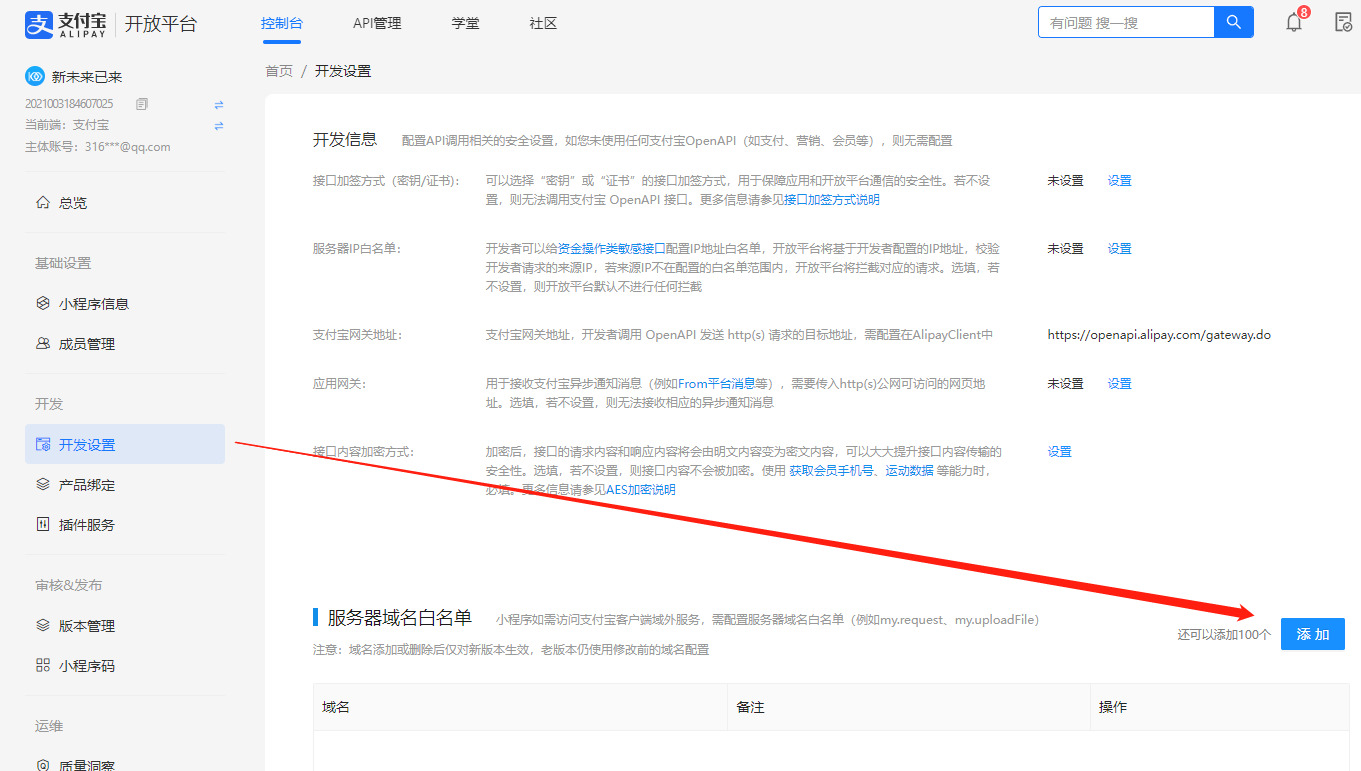Switch to the 控制台 tab
Image resolution: width=1361 pixels, height=771 pixels.
(x=282, y=23)
